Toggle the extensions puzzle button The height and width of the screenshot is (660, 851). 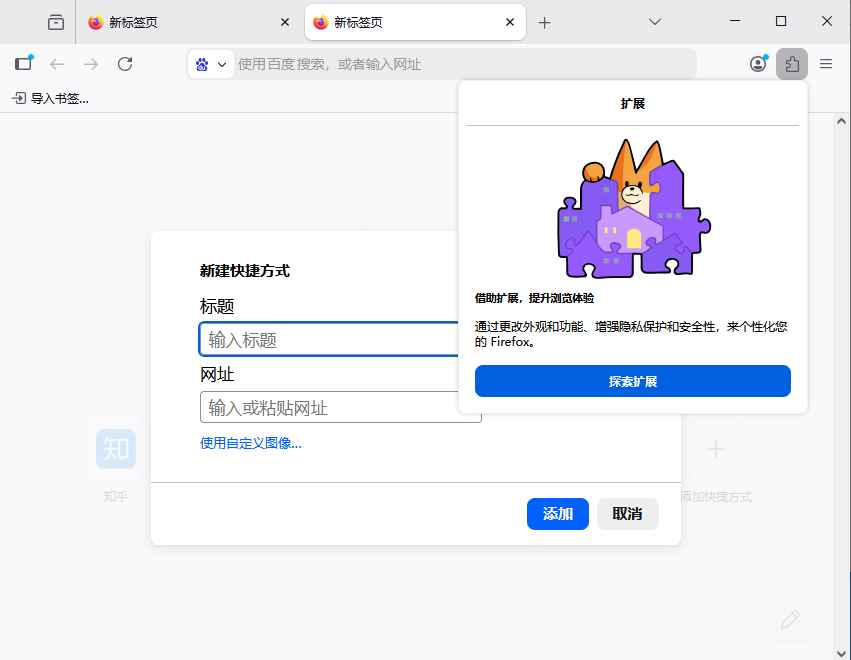792,64
